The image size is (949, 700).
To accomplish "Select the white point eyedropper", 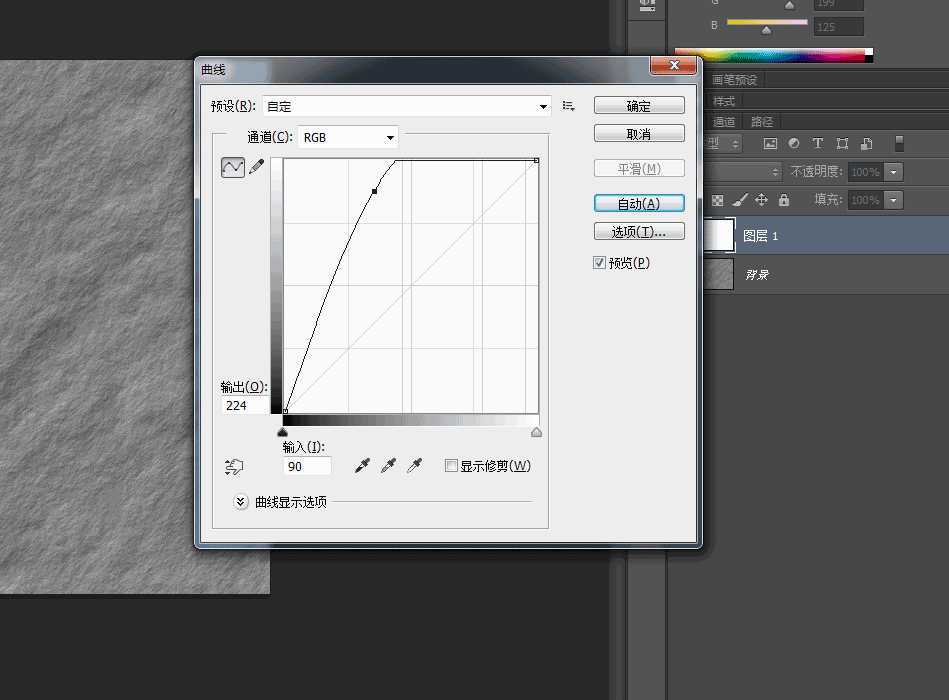I will pos(414,464).
